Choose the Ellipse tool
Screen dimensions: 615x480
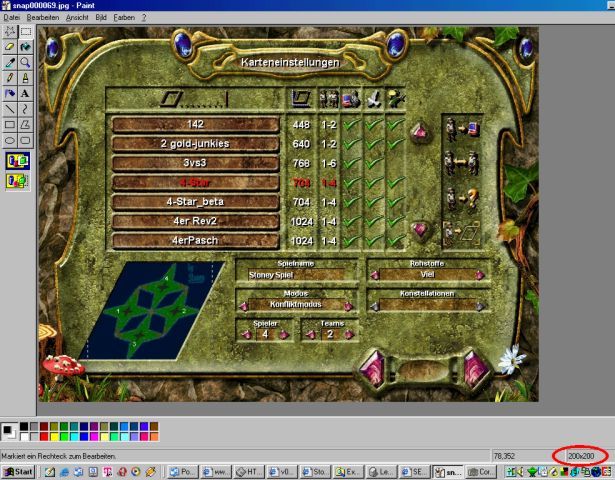[10, 140]
